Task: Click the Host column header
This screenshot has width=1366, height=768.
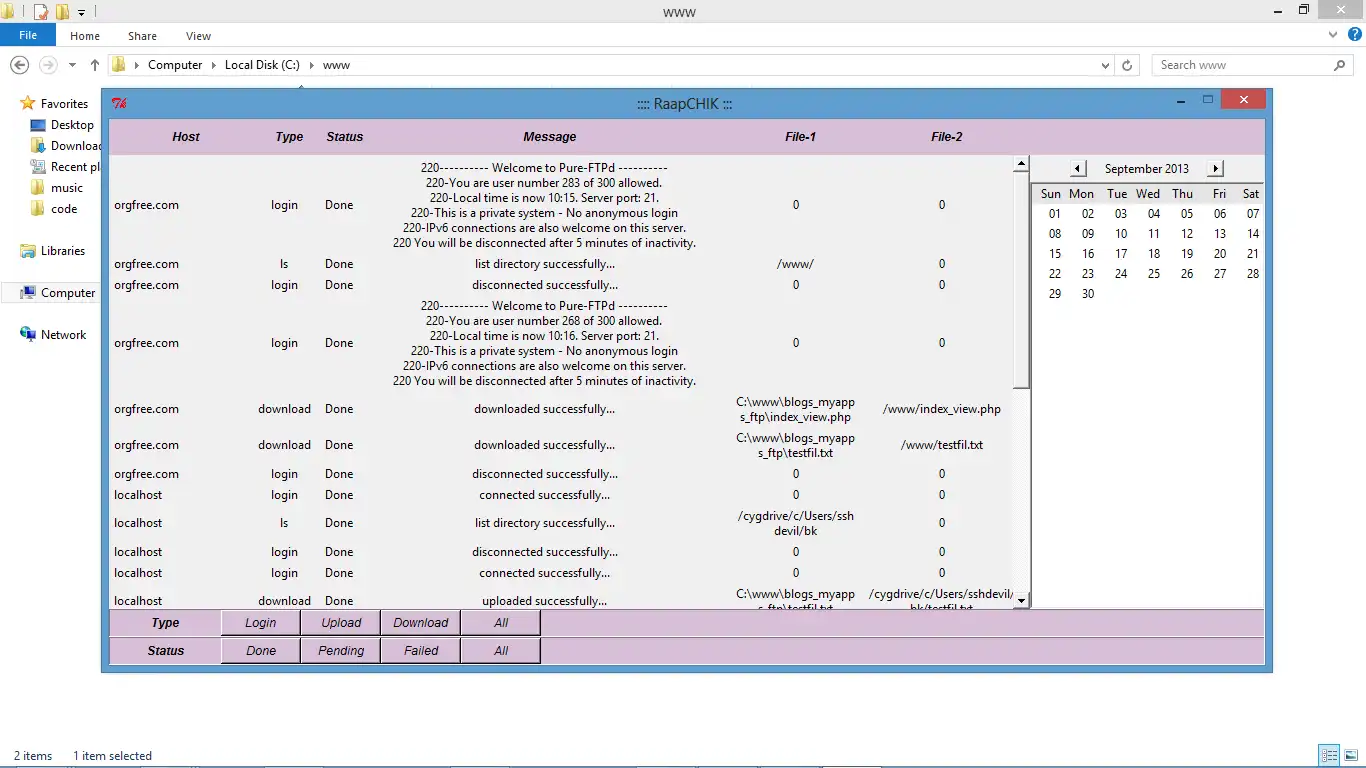Action: tap(186, 137)
